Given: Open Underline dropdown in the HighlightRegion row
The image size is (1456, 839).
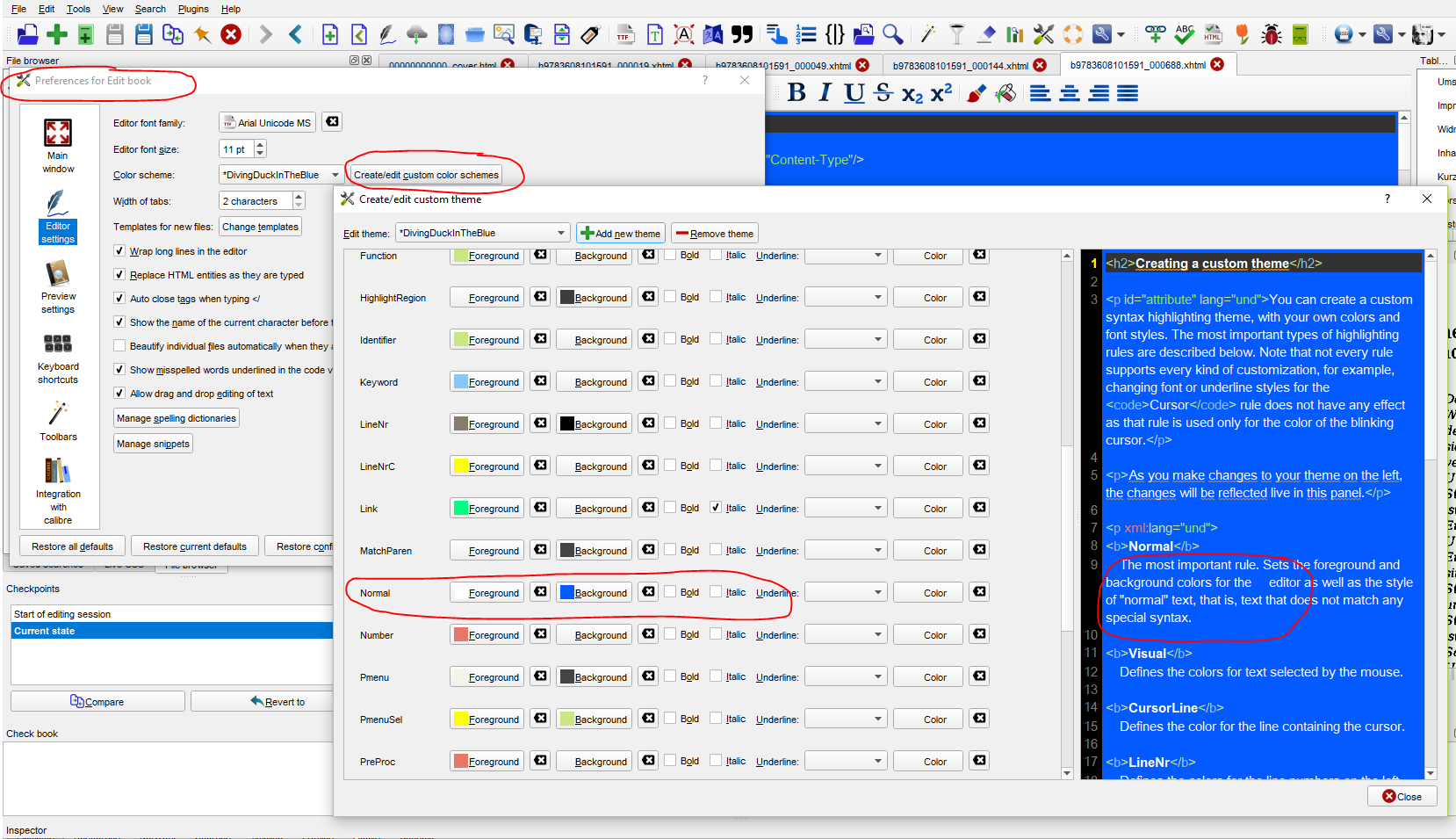Looking at the screenshot, I should click(846, 298).
